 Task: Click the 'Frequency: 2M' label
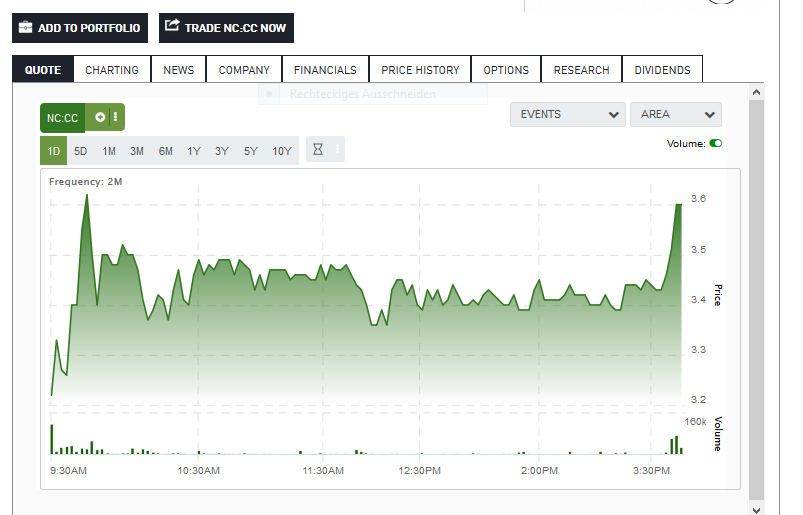click(86, 181)
